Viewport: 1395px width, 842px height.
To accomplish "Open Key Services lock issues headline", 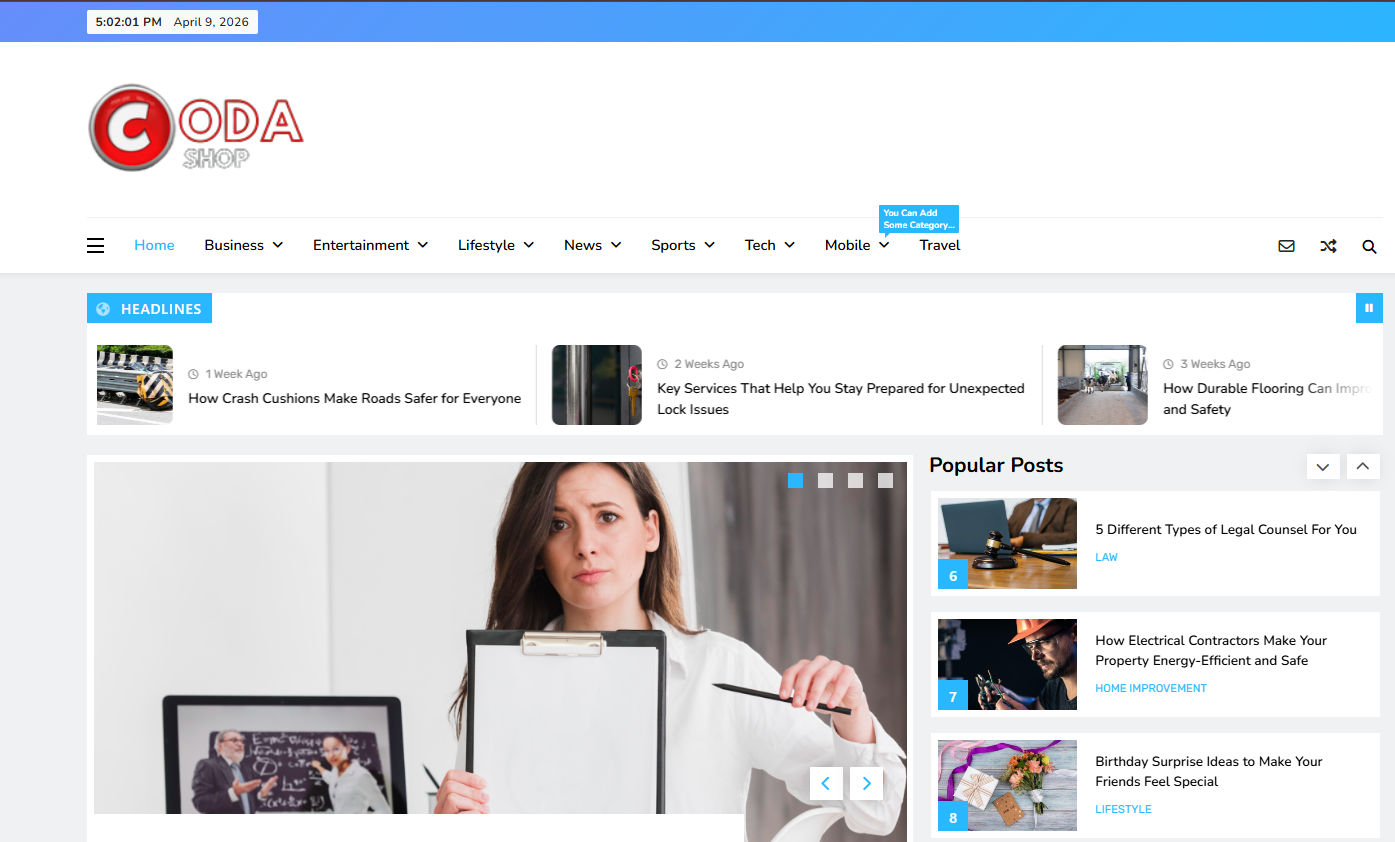I will [x=841, y=399].
